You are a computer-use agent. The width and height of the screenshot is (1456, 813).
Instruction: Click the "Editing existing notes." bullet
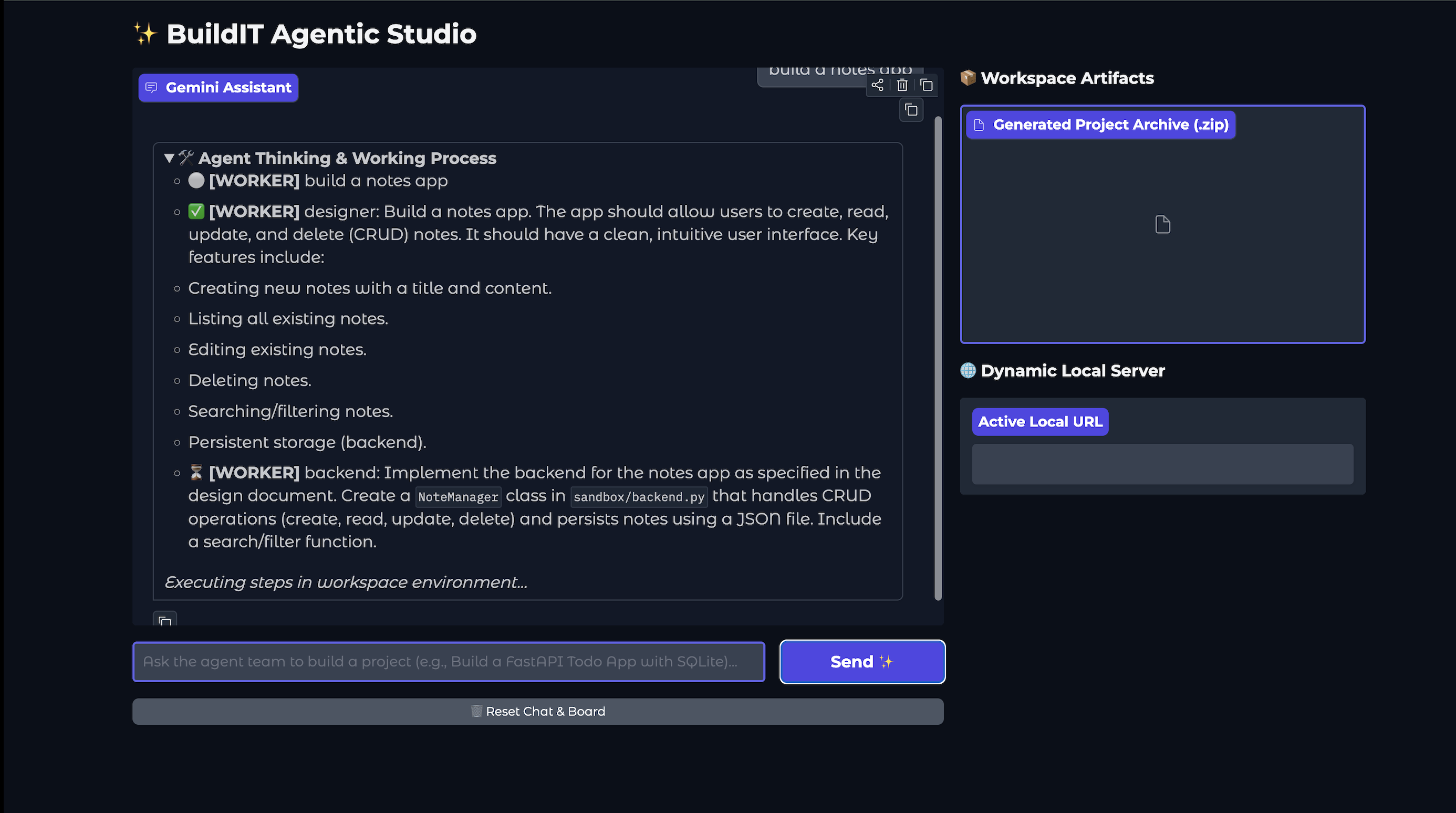click(x=277, y=350)
